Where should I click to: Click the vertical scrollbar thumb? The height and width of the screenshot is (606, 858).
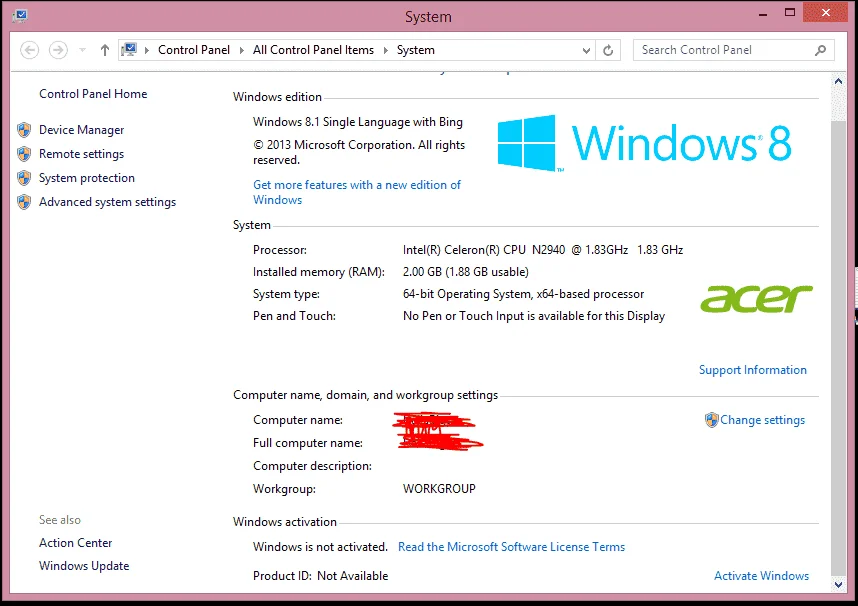[x=838, y=348]
